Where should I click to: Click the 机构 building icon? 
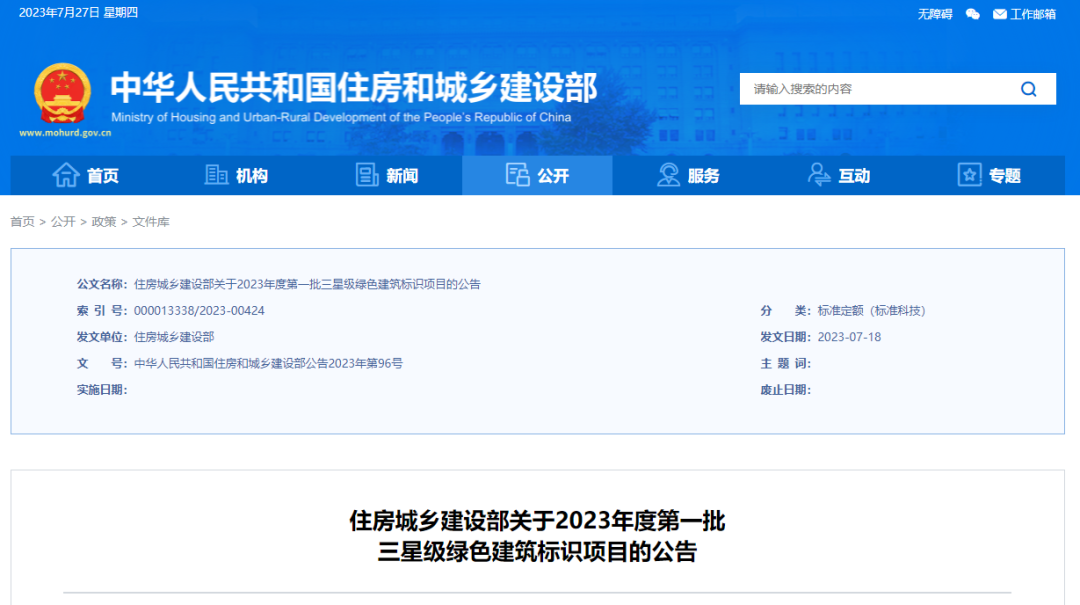(215, 175)
